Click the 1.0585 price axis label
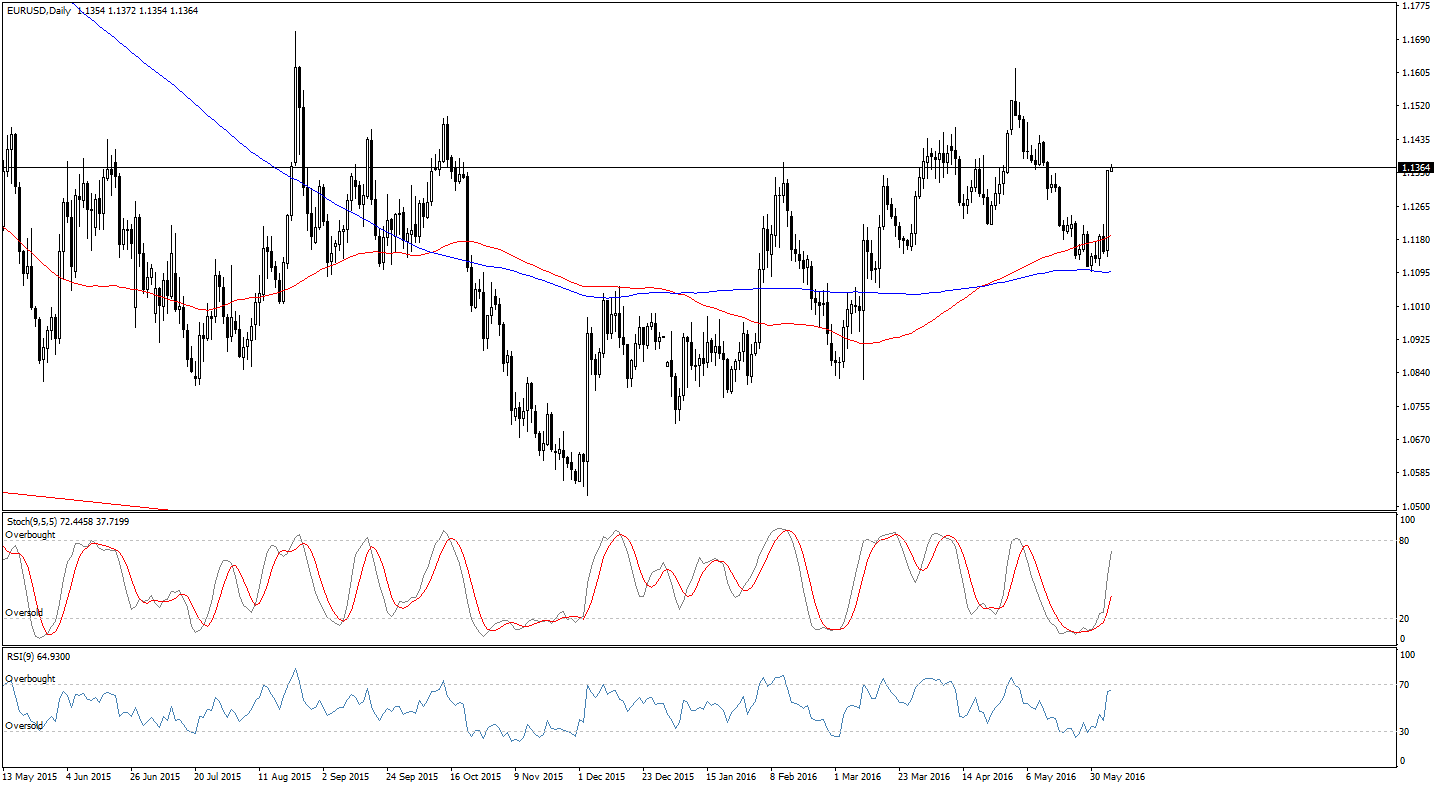Viewport: 1436px width, 788px height. 1414,473
